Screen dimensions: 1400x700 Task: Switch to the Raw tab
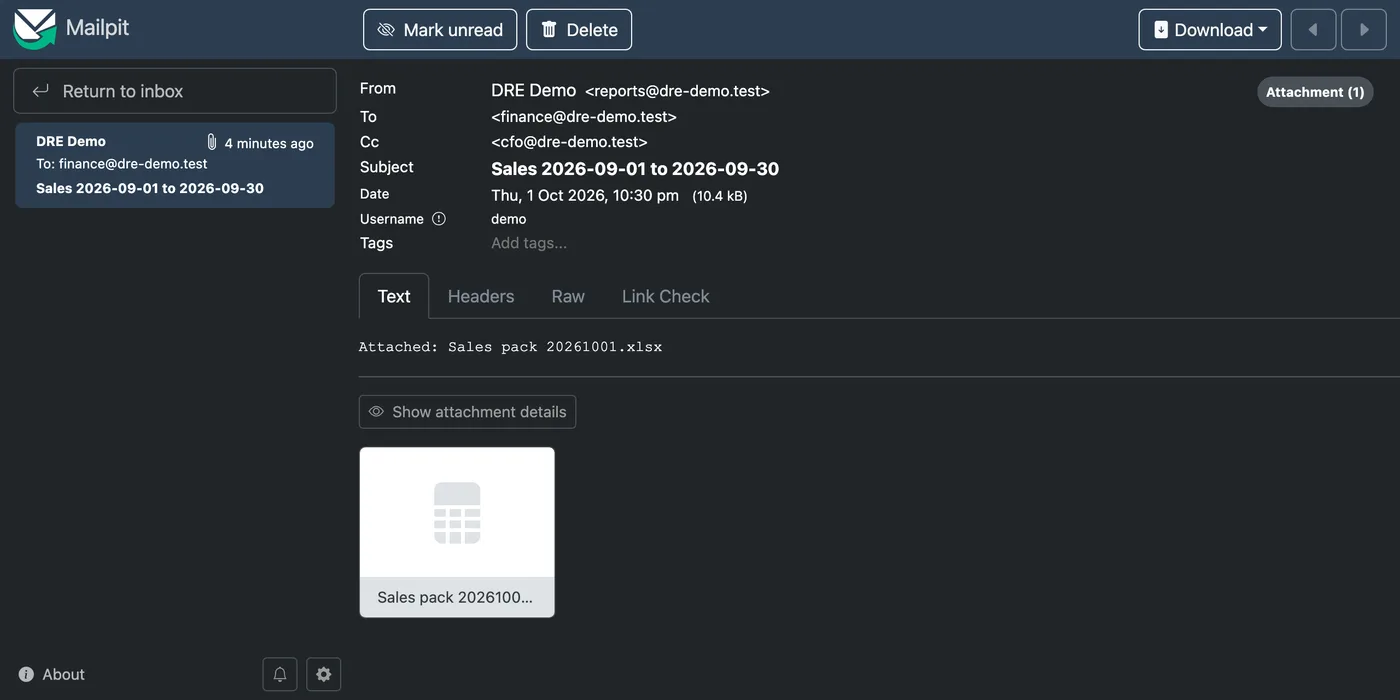pos(568,296)
